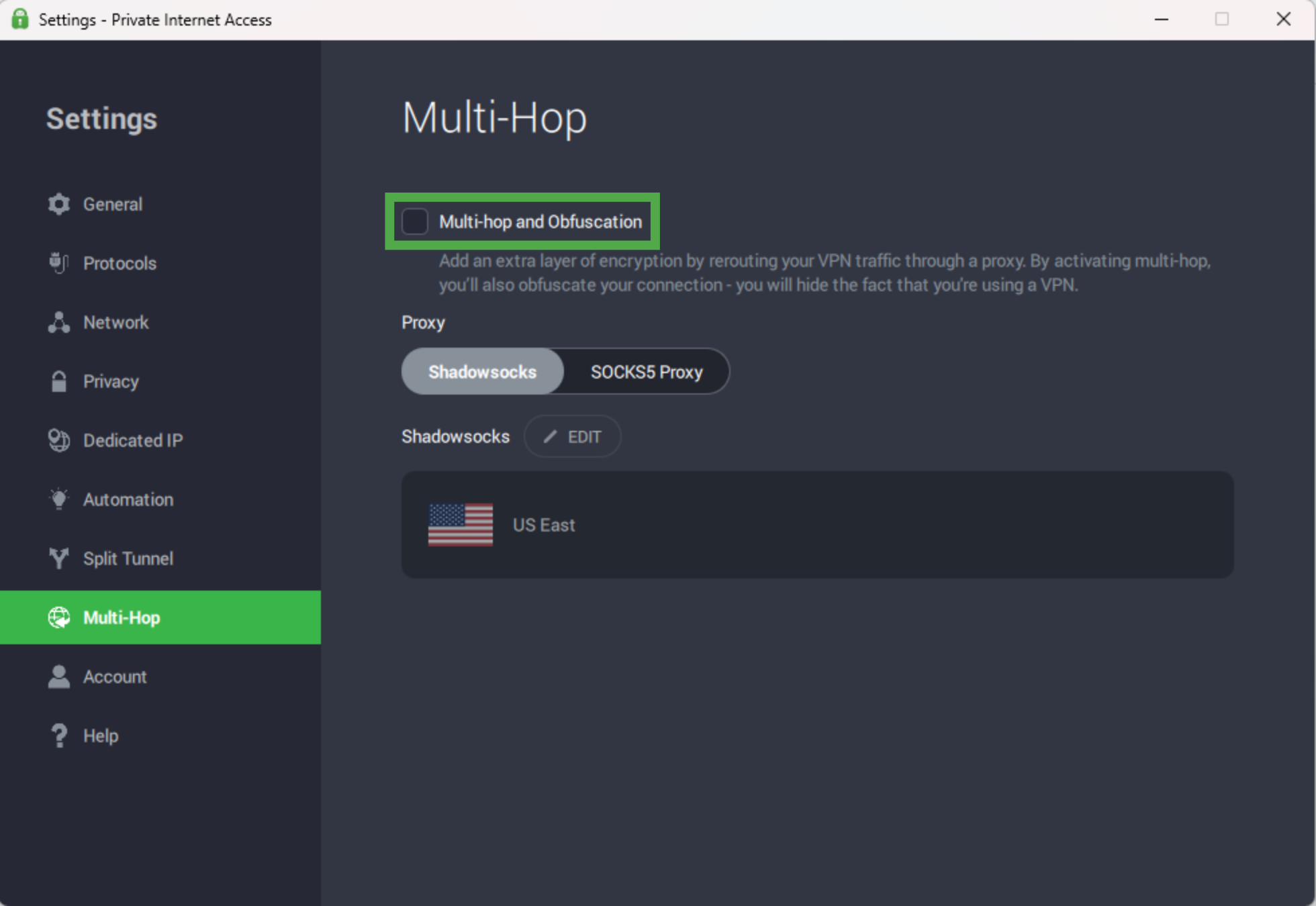Click the pencil icon in EDIT button
This screenshot has width=1316, height=906.
[x=550, y=436]
